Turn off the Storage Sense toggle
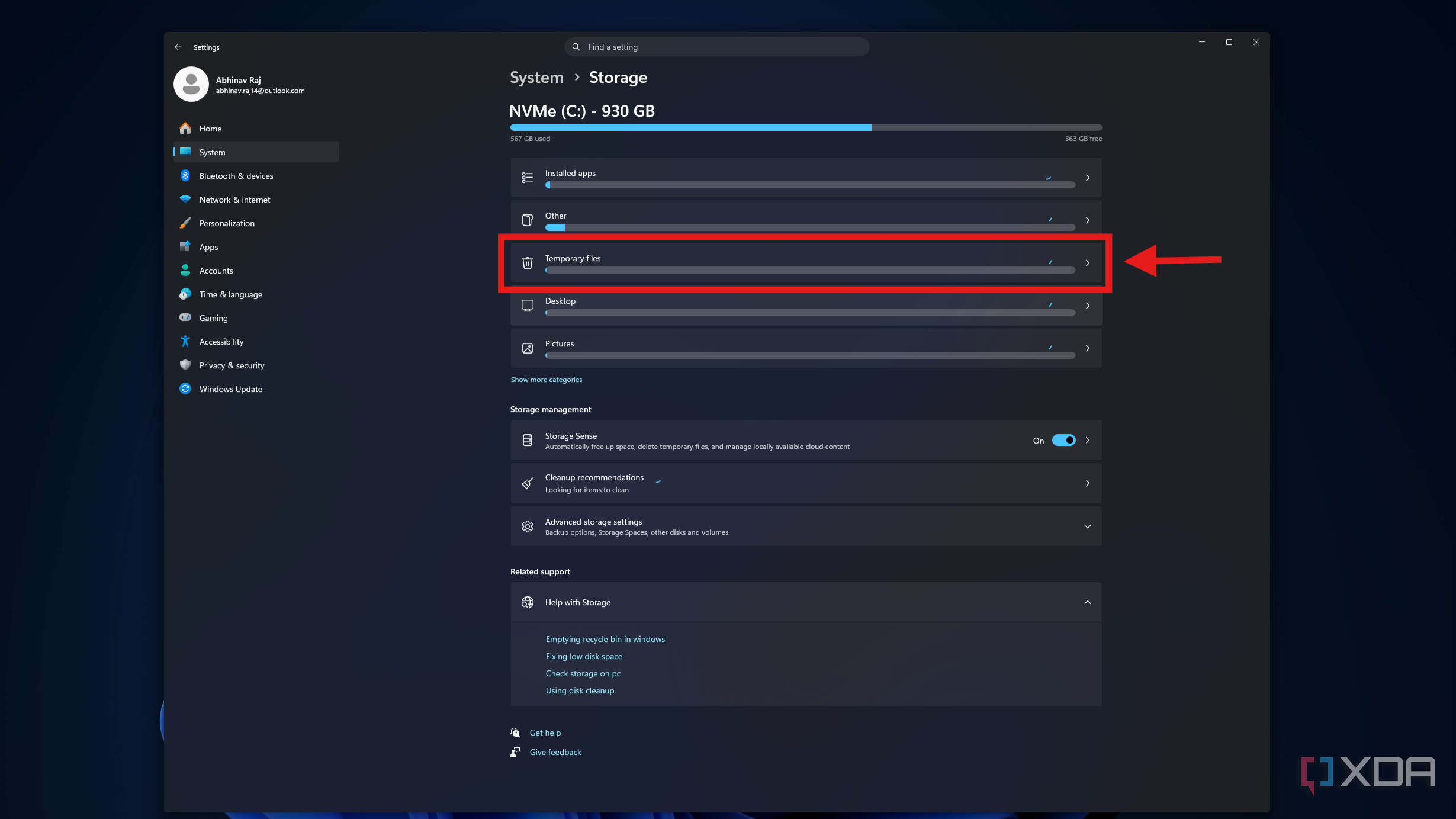1456x819 pixels. (1063, 440)
